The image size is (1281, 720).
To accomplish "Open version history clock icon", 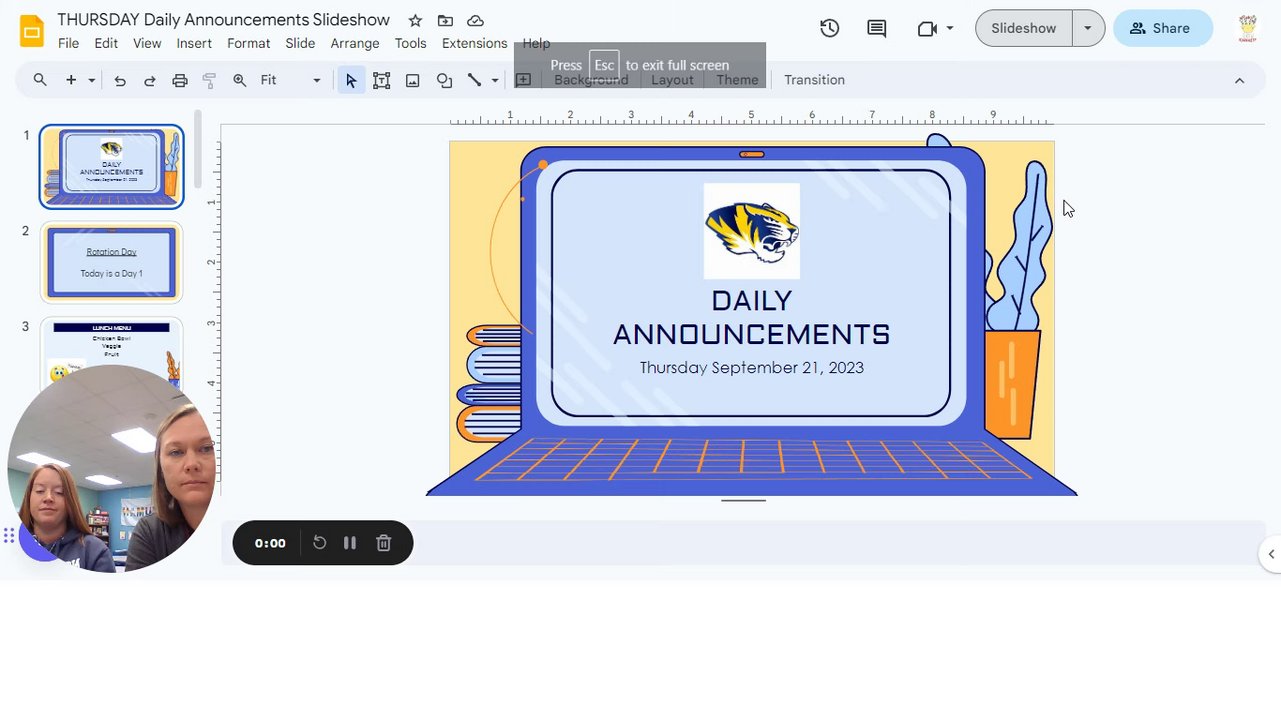I will coord(829,28).
